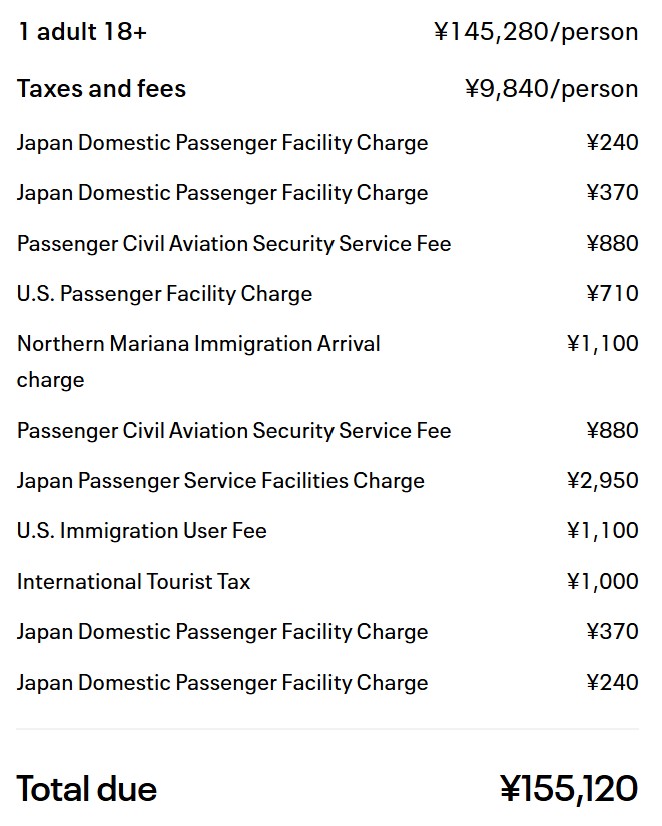The width and height of the screenshot is (662, 826).
Task: Click the ¥240 amount just above Total due
Action: point(612,683)
